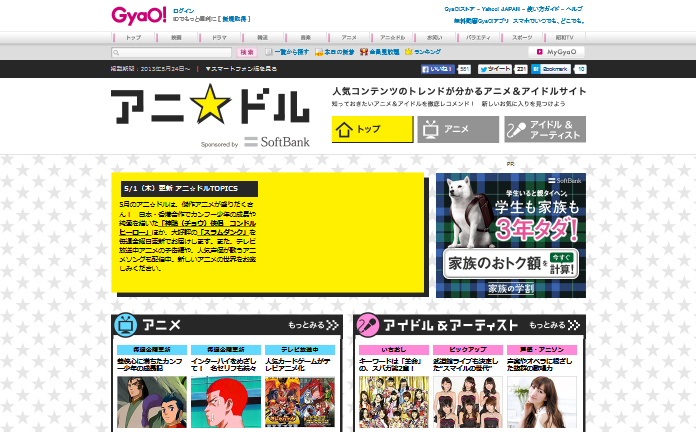The image size is (696, 432).
Task: Open the バラエティ nav tab
Action: (x=478, y=38)
